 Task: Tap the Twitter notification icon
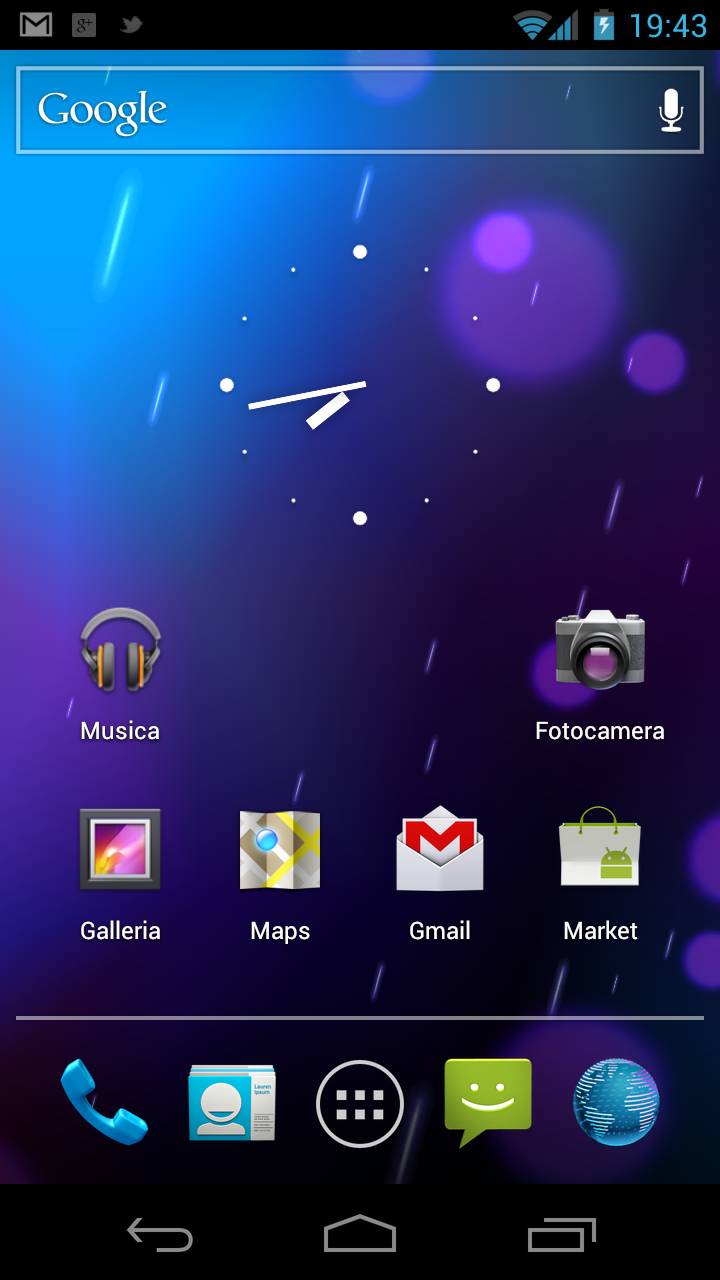(131, 25)
